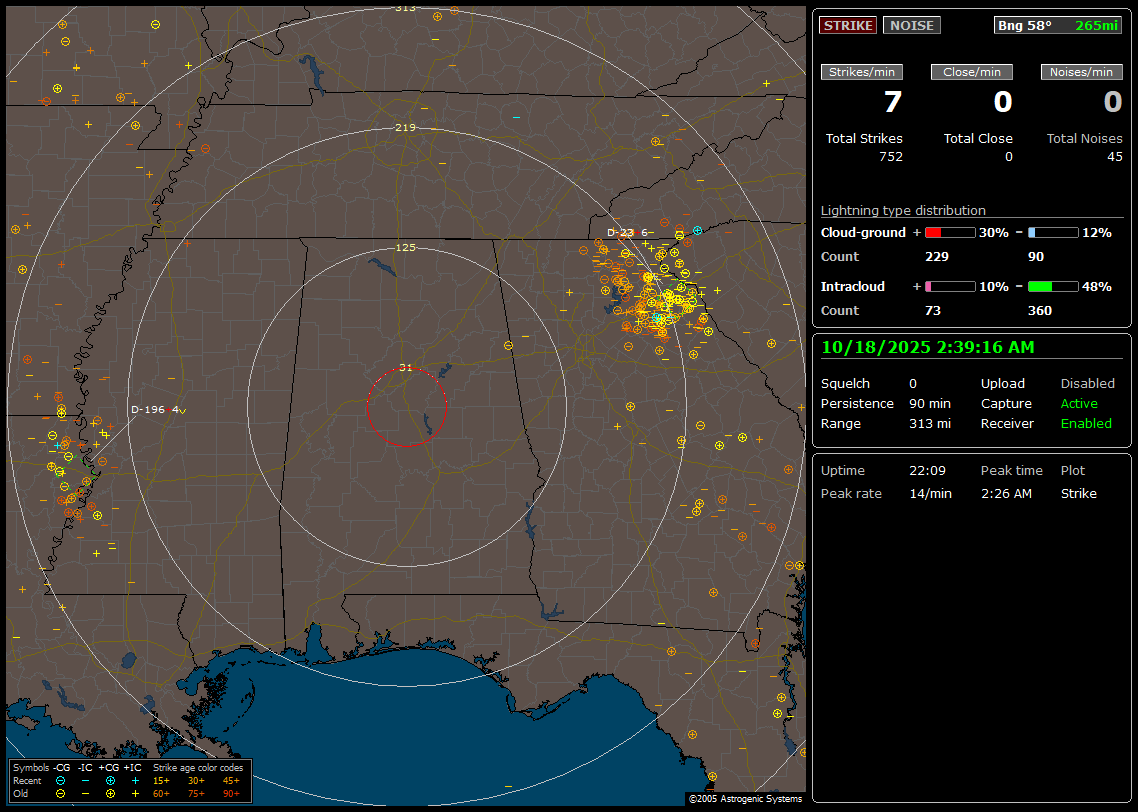Viewport: 1138px width, 812px height.
Task: Click the old -IC yellow dash symbol
Action: (86, 793)
